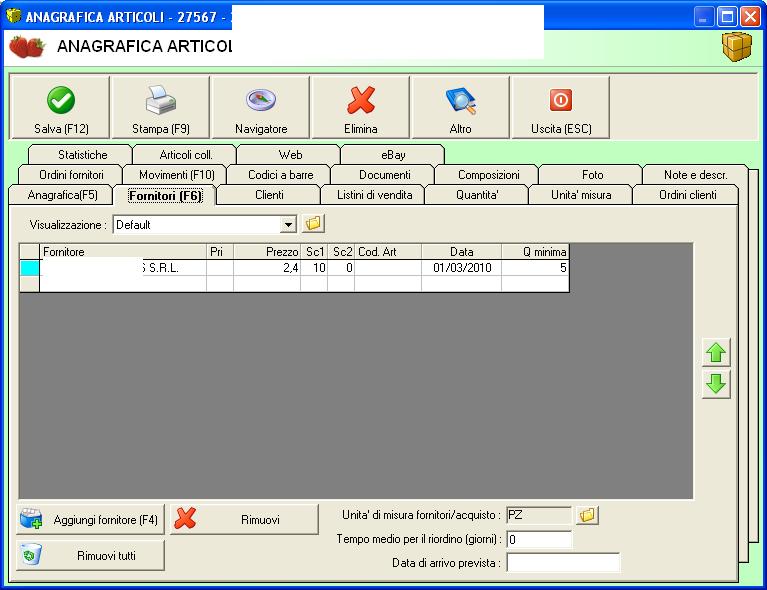Select the cyan row selector of the S.R.L. supplier
The width and height of the screenshot is (767, 590).
click(x=30, y=268)
